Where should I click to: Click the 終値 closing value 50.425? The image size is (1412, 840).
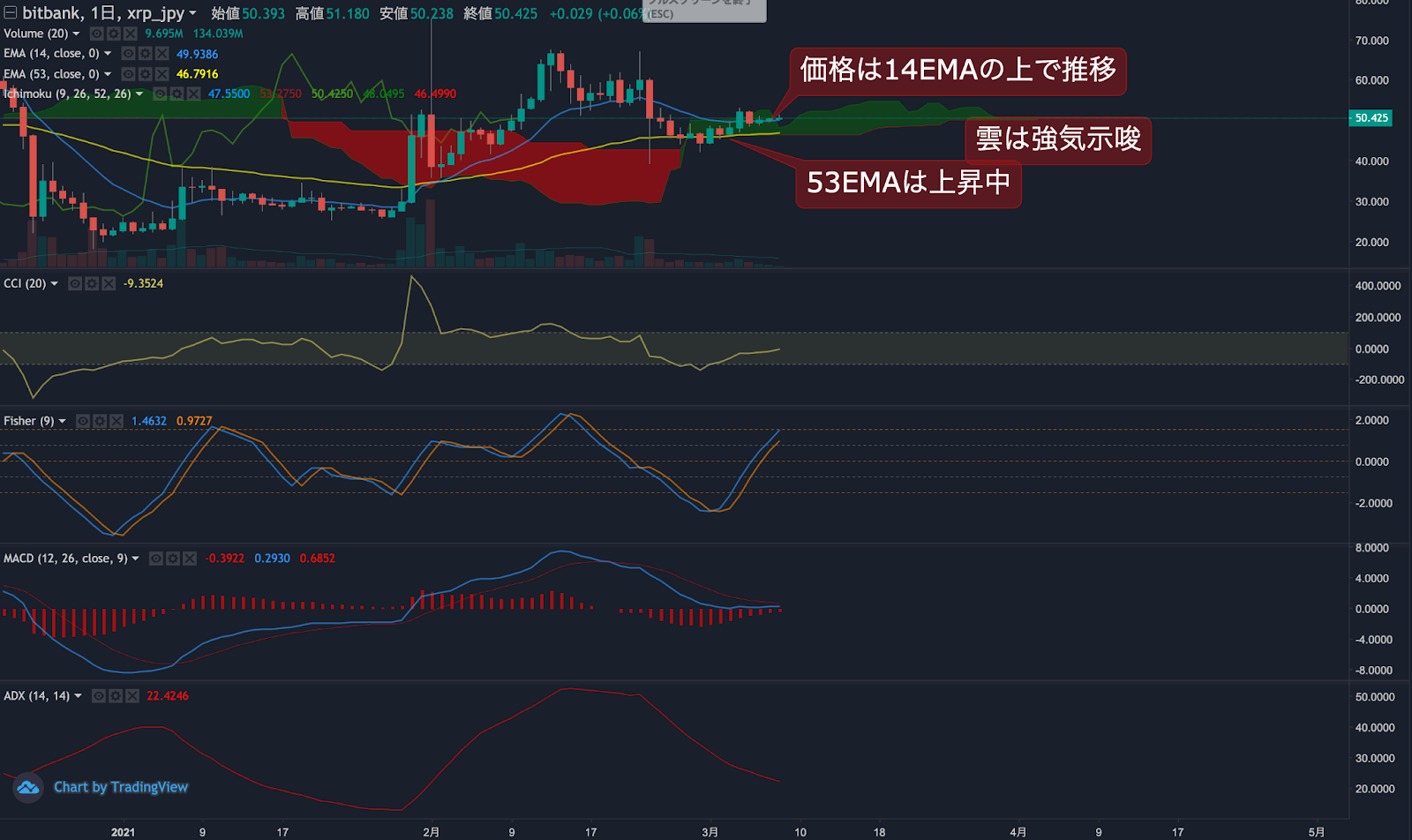tap(515, 13)
